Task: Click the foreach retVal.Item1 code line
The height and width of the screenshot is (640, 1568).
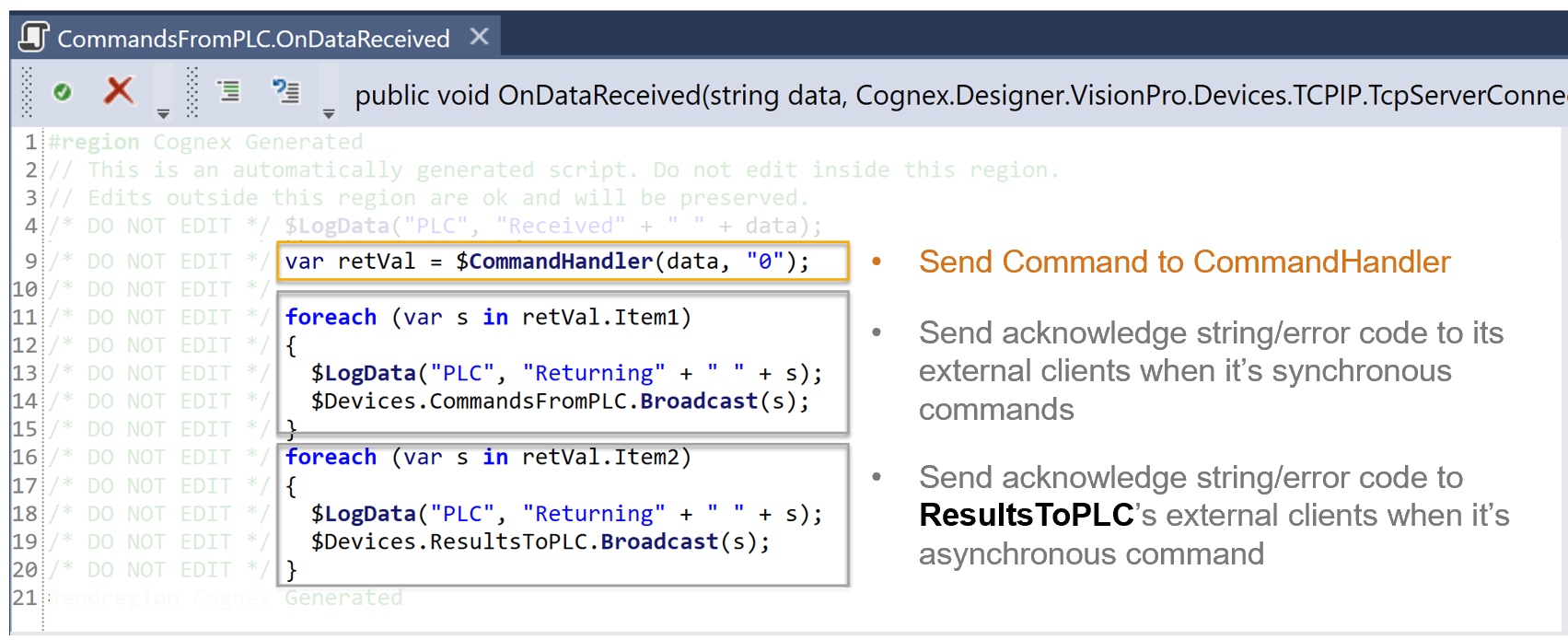Action: [x=488, y=317]
